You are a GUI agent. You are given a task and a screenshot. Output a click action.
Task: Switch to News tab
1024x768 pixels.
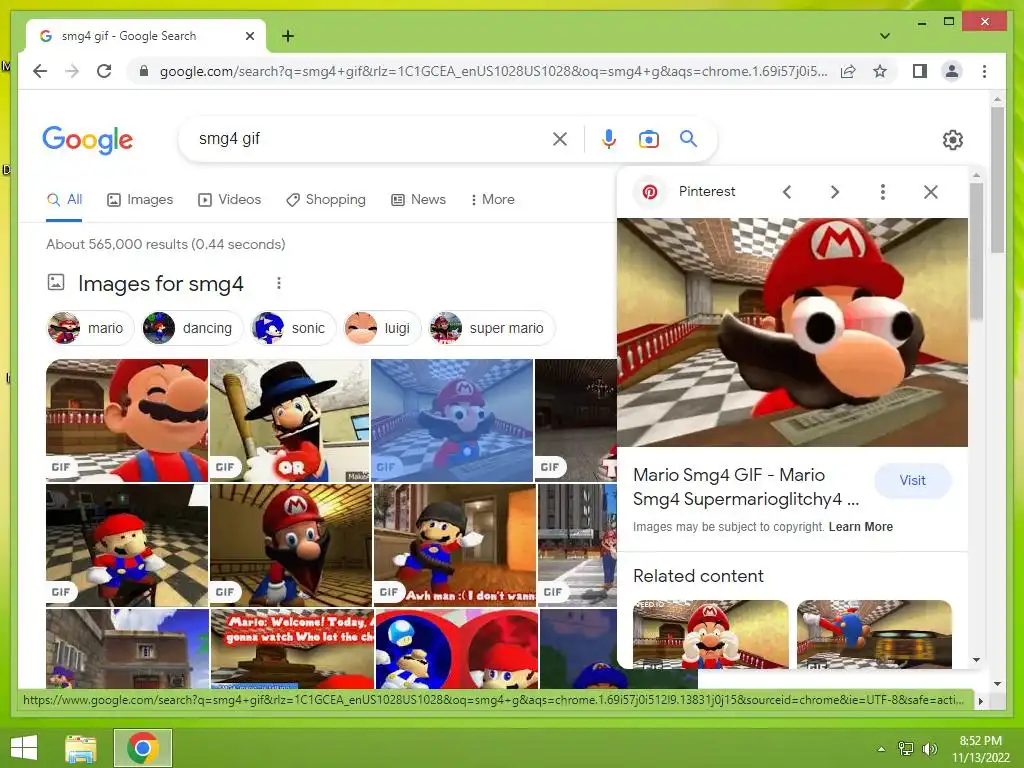(418, 200)
